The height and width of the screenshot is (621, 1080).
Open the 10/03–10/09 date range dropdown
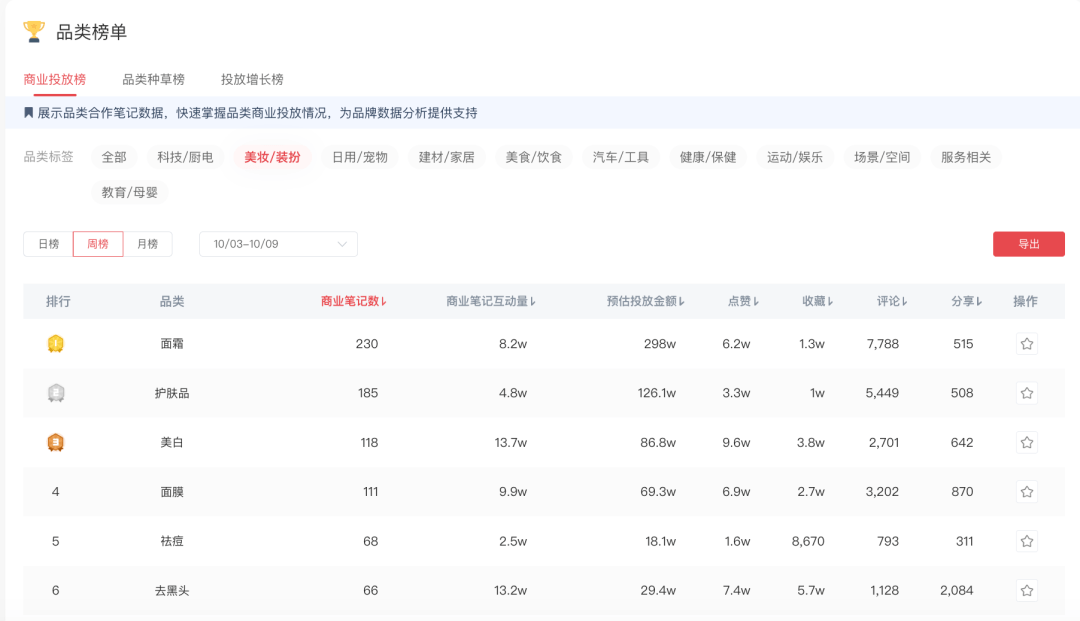278,244
